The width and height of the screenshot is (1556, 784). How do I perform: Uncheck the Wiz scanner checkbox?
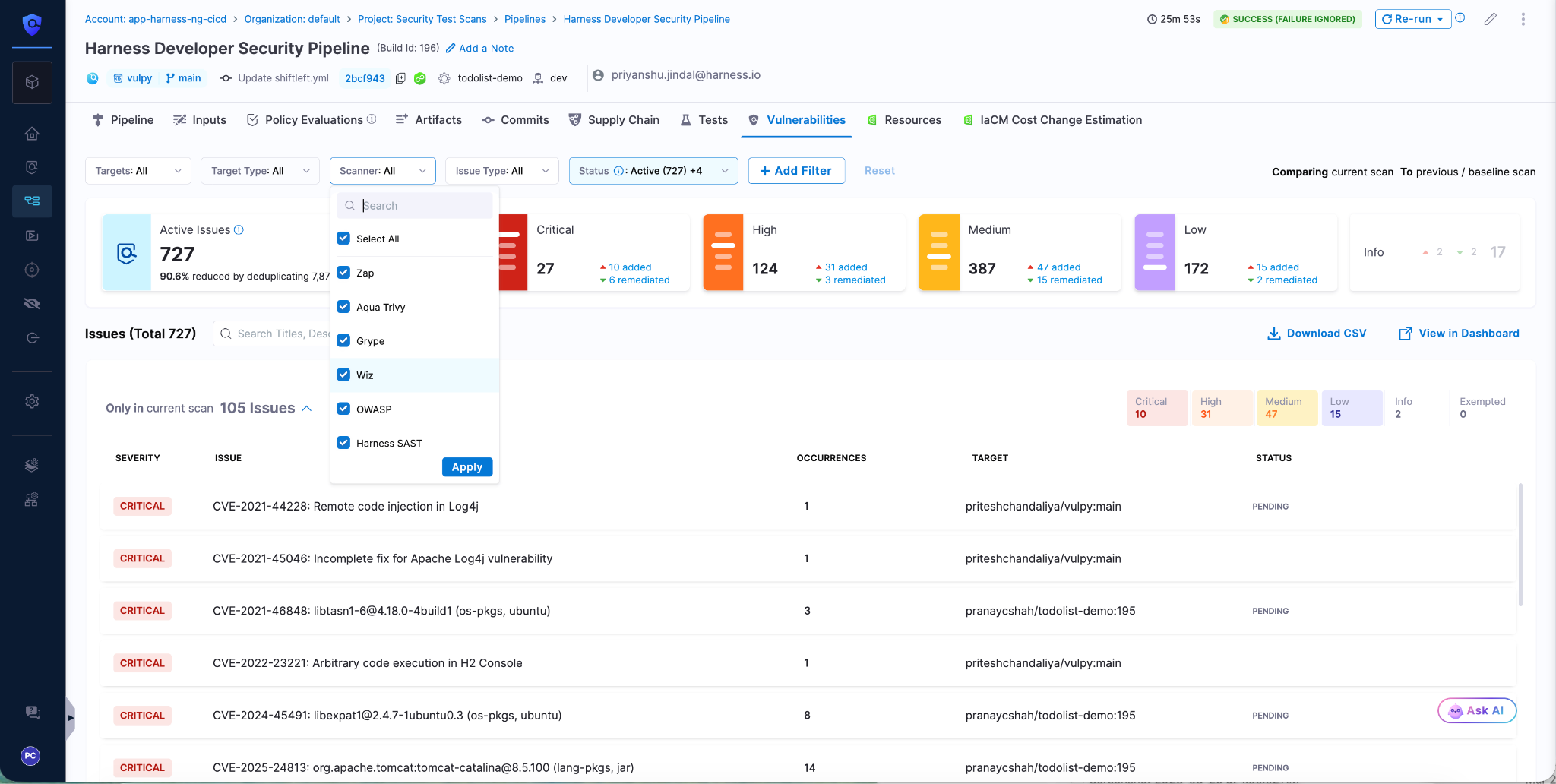click(x=343, y=375)
